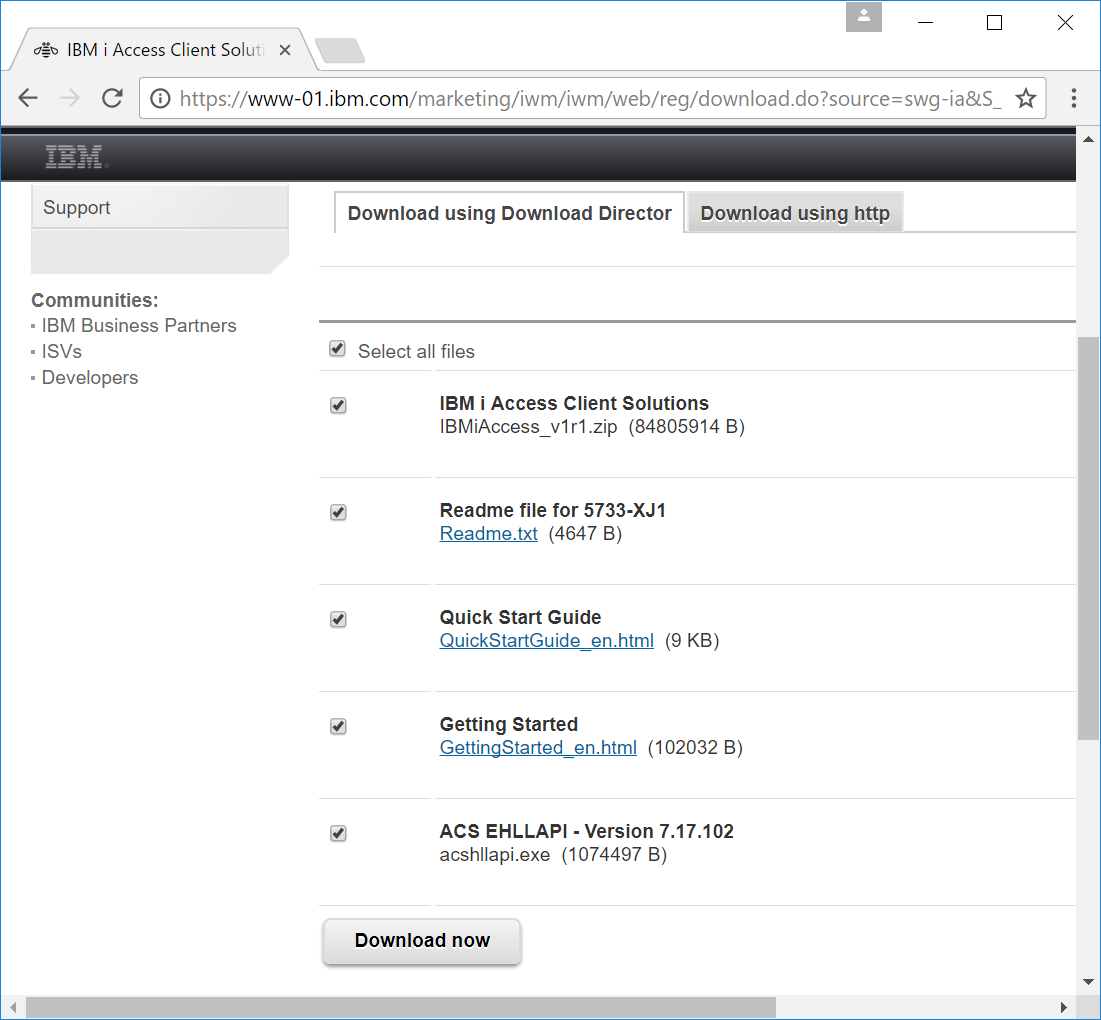Toggle the Select all files checkbox

337,348
